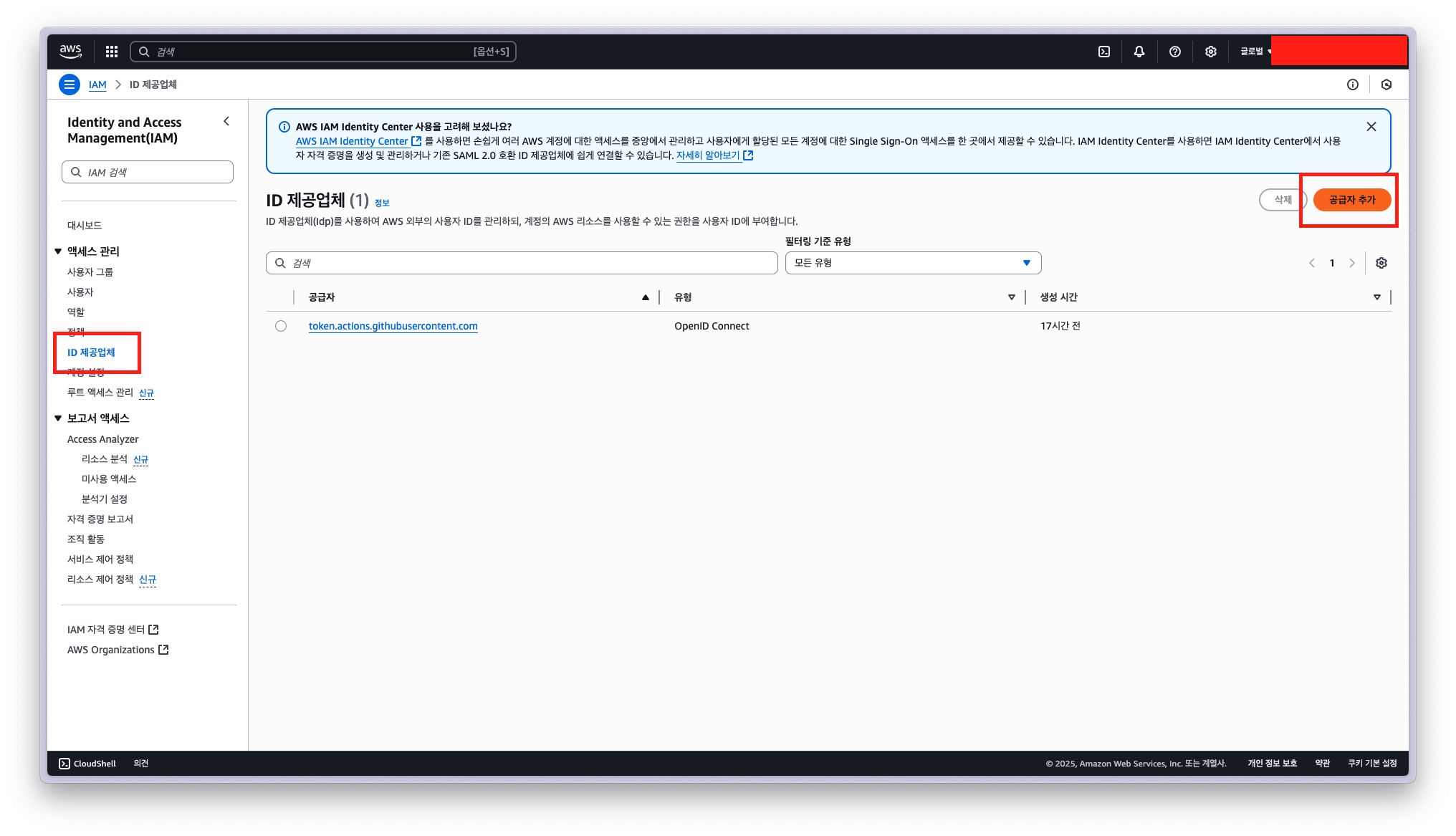Open the notifications bell

pyautogui.click(x=1139, y=52)
